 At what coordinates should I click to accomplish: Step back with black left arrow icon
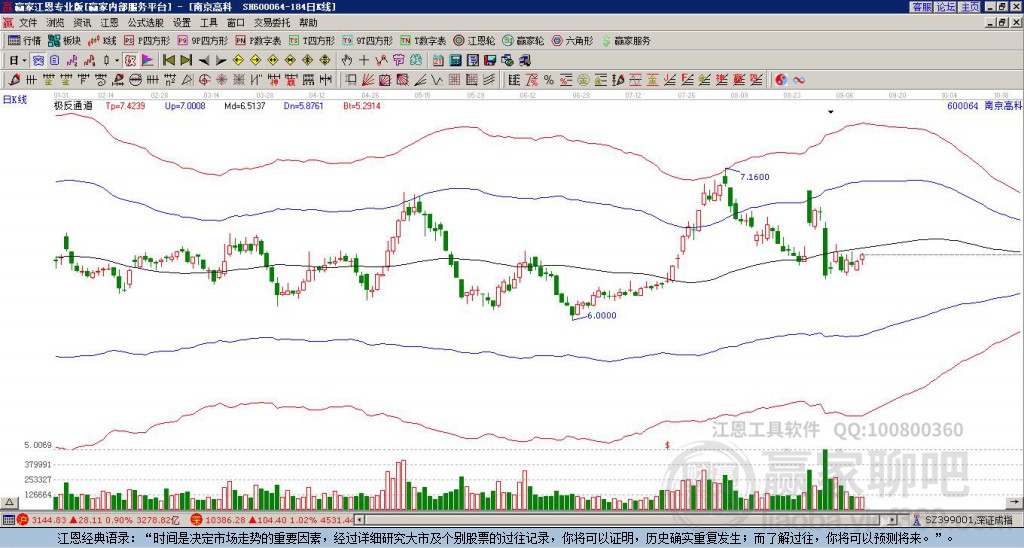click(204, 61)
